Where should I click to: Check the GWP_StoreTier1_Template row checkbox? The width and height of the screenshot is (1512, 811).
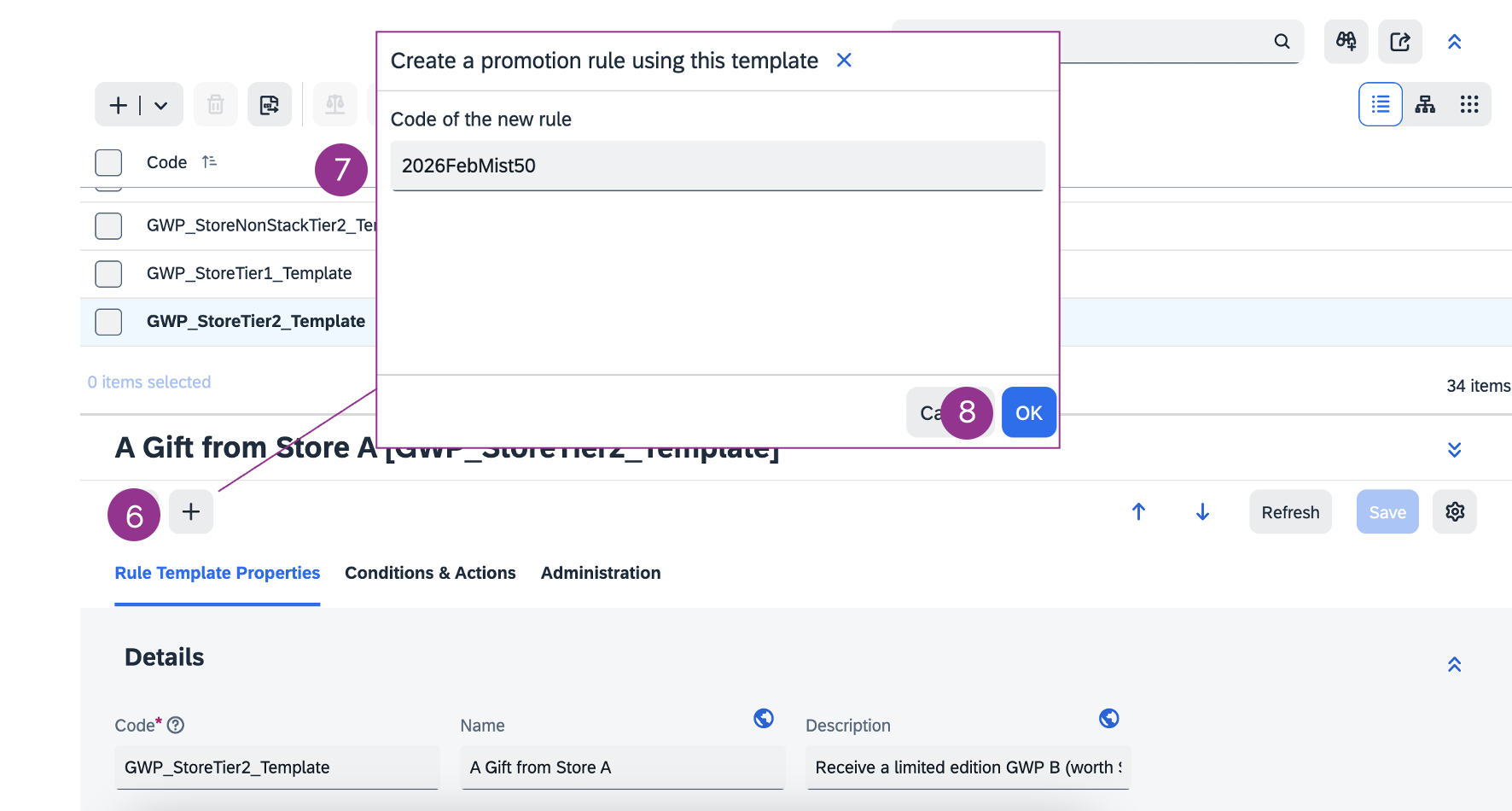pyautogui.click(x=108, y=274)
